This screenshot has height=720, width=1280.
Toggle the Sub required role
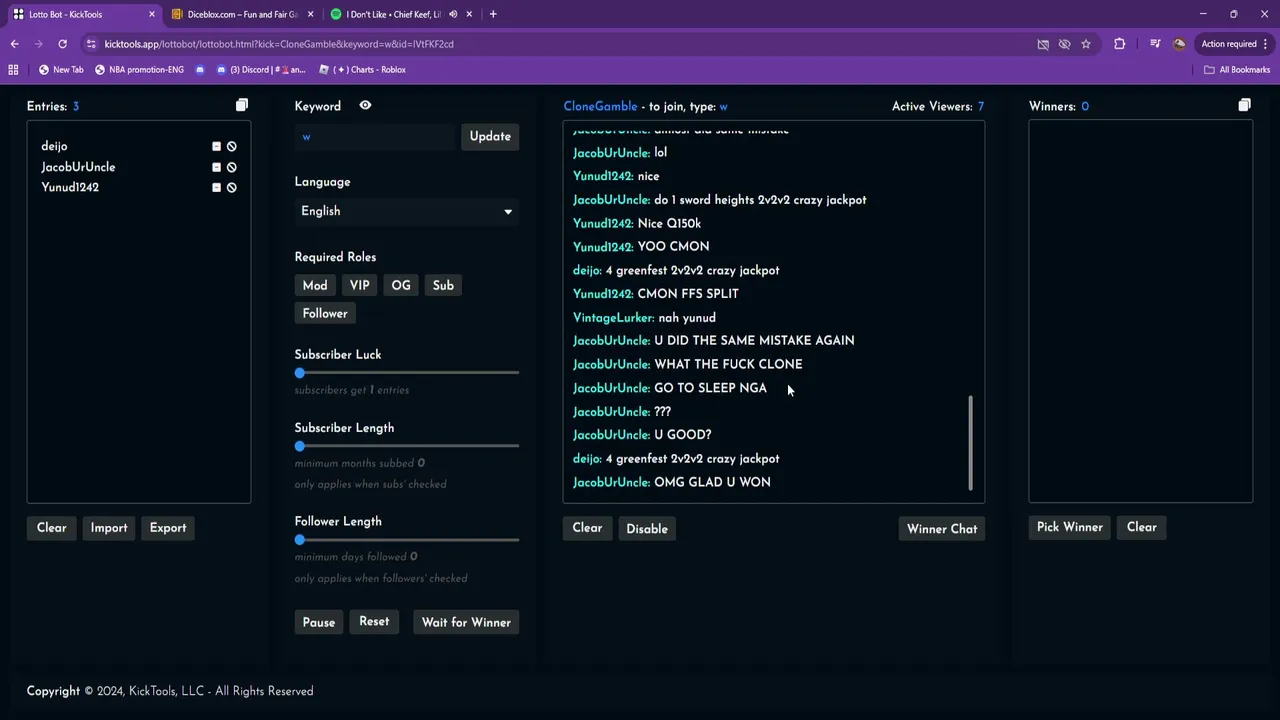443,285
